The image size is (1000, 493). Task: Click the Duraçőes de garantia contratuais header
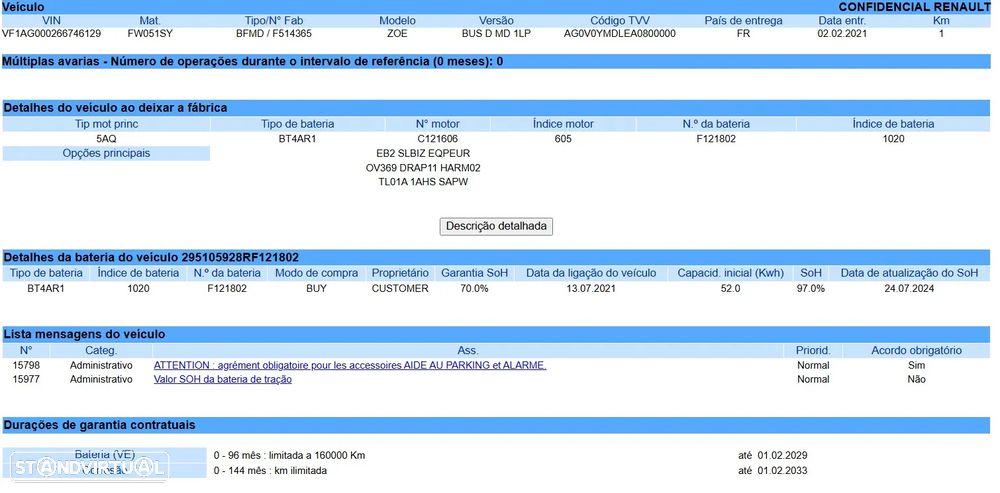[496, 425]
